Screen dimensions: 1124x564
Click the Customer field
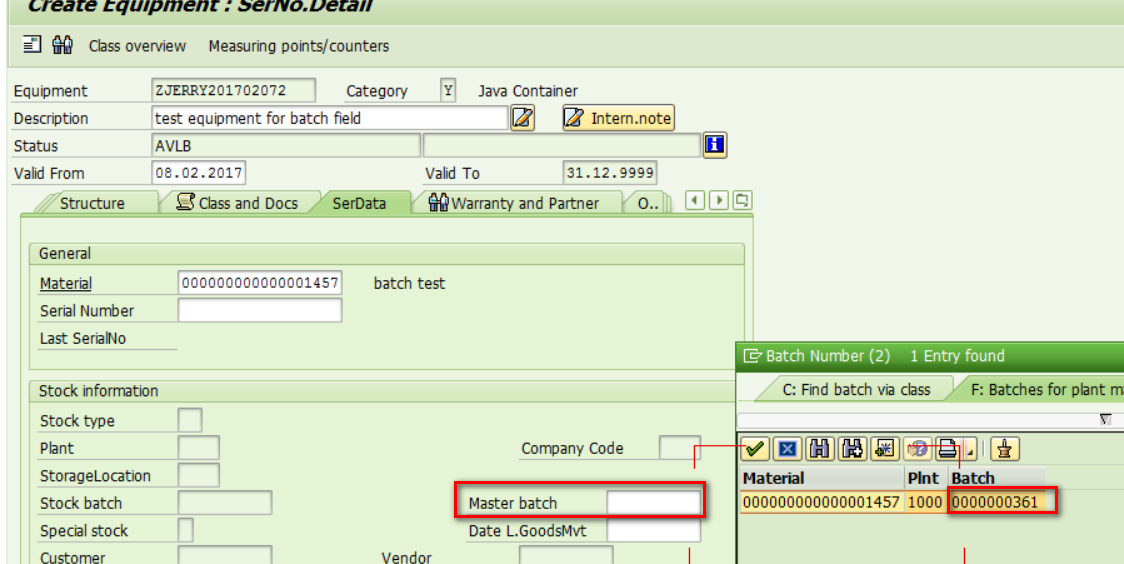tap(224, 556)
